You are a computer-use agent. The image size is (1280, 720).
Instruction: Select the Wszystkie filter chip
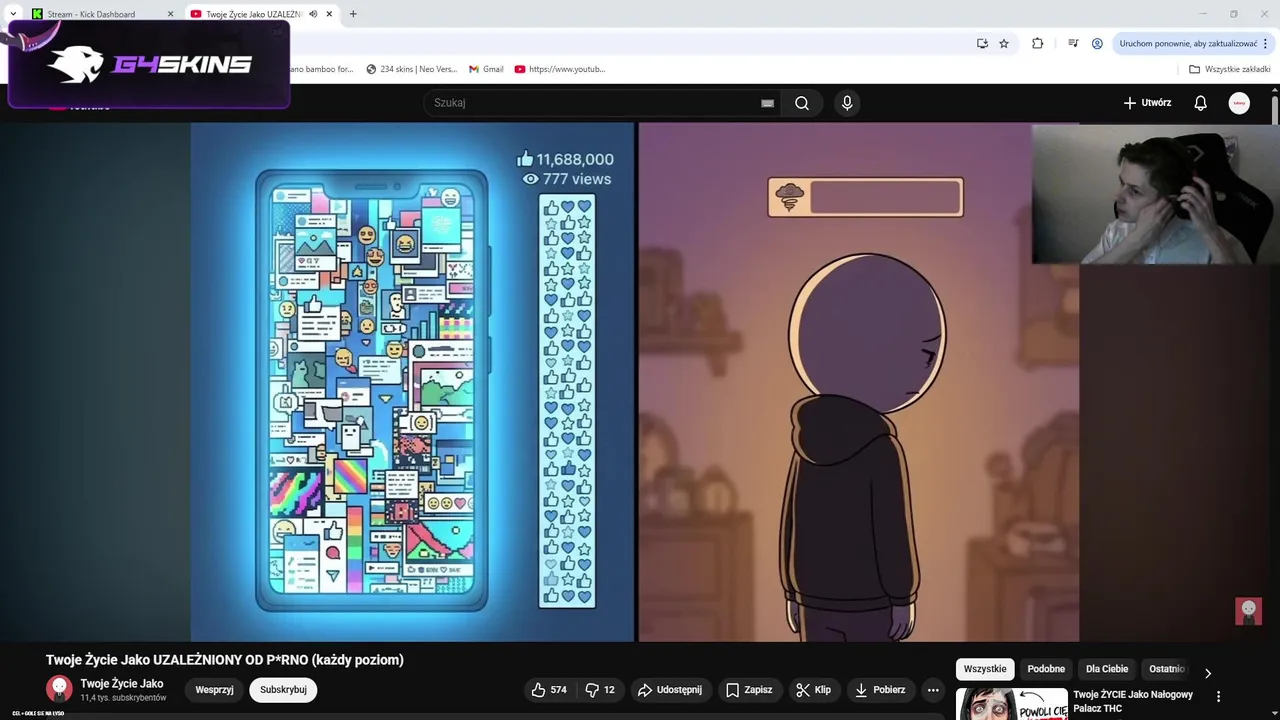click(985, 669)
